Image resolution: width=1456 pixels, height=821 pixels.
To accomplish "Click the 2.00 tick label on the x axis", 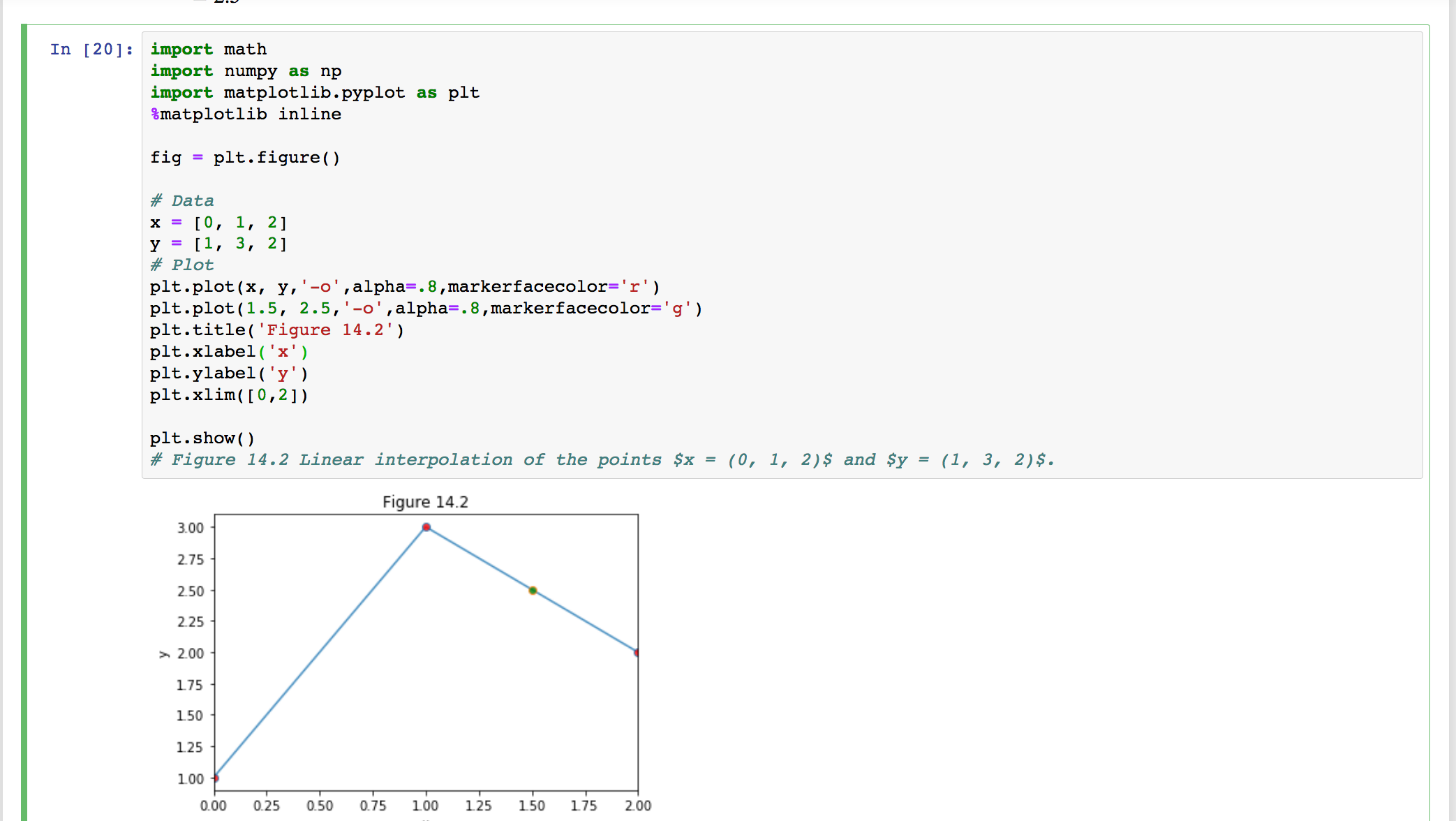I will click(x=638, y=805).
